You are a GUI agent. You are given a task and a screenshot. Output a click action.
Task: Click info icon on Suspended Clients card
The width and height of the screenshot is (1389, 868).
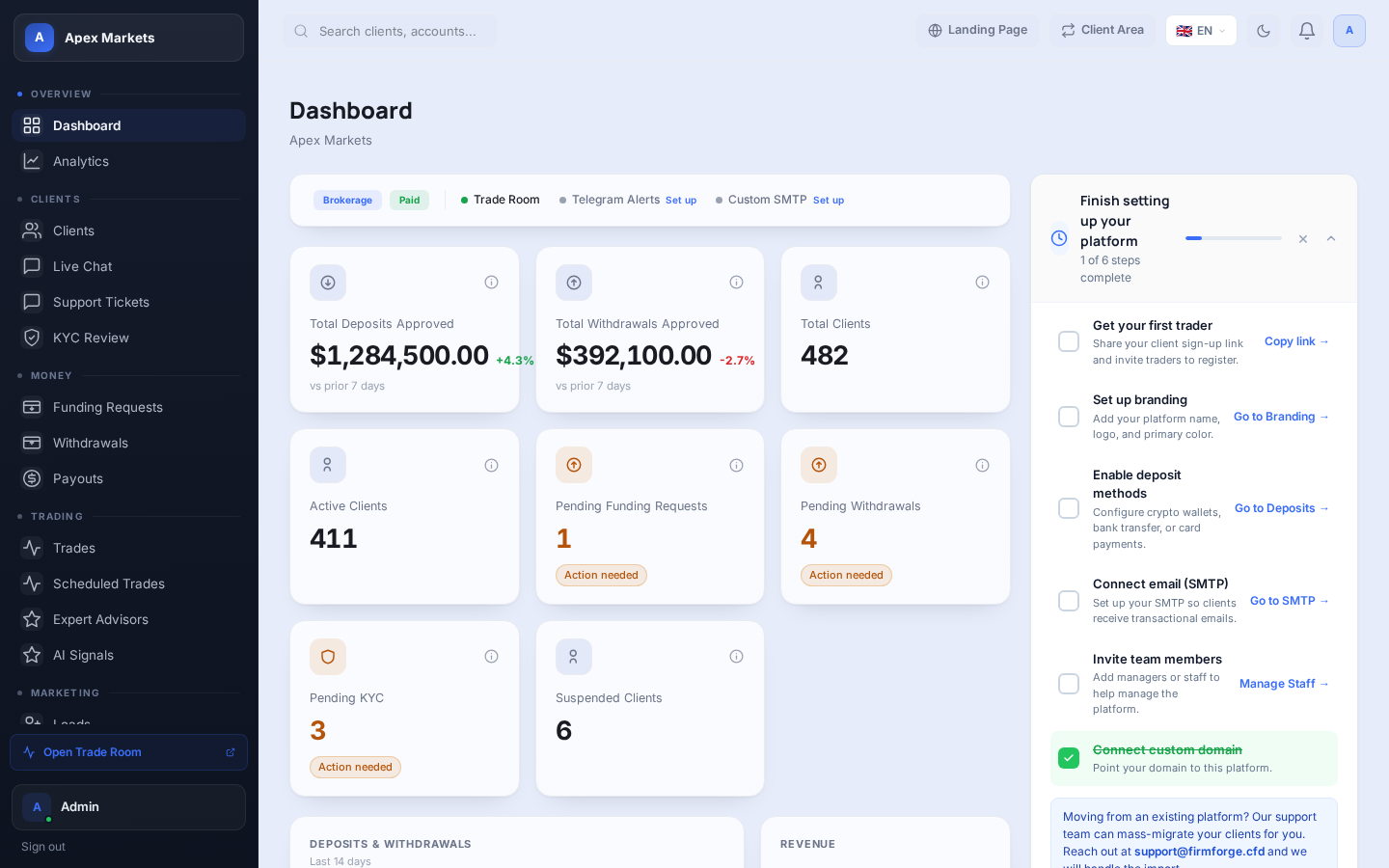click(736, 657)
